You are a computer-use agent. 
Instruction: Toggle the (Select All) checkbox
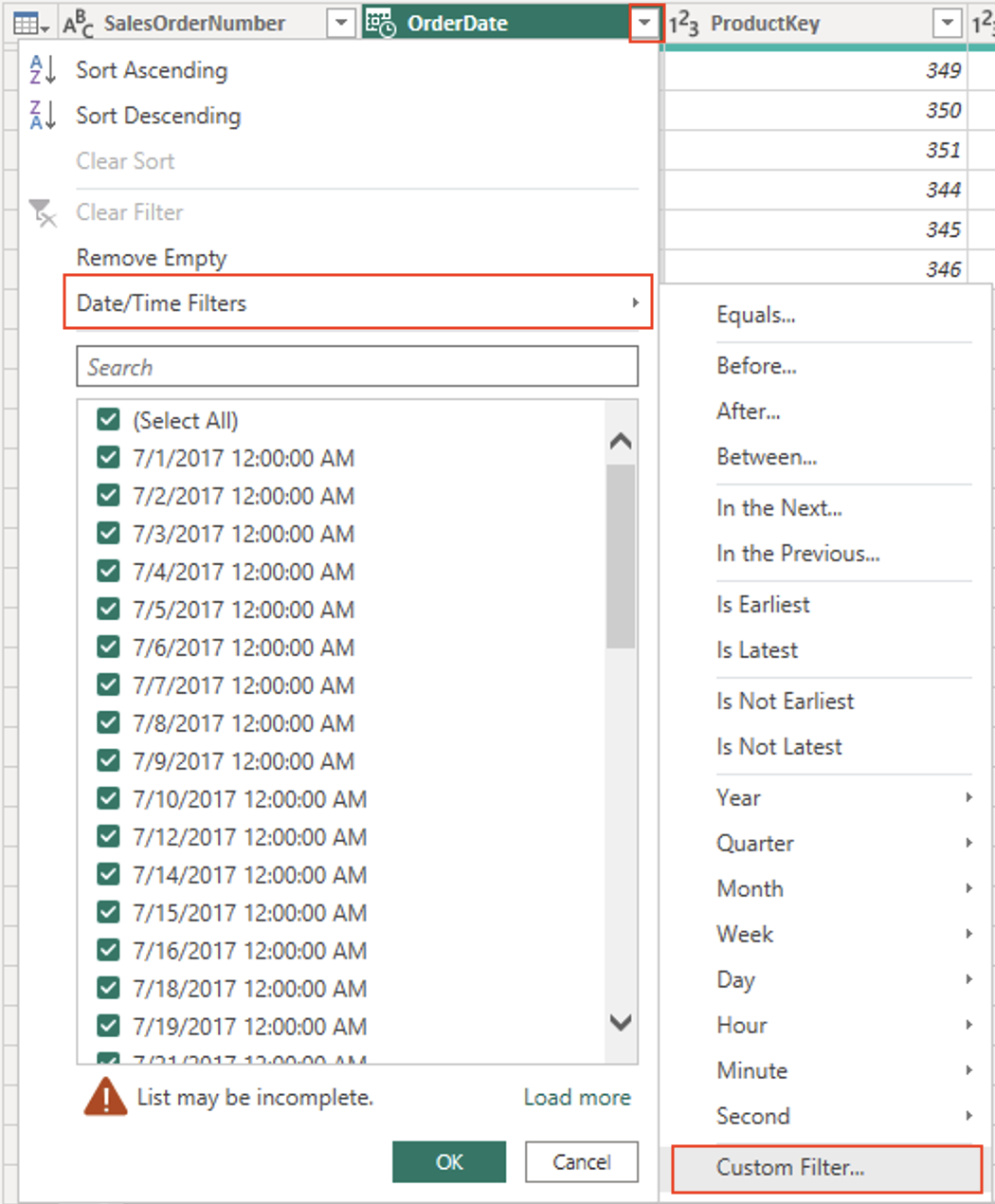109,419
